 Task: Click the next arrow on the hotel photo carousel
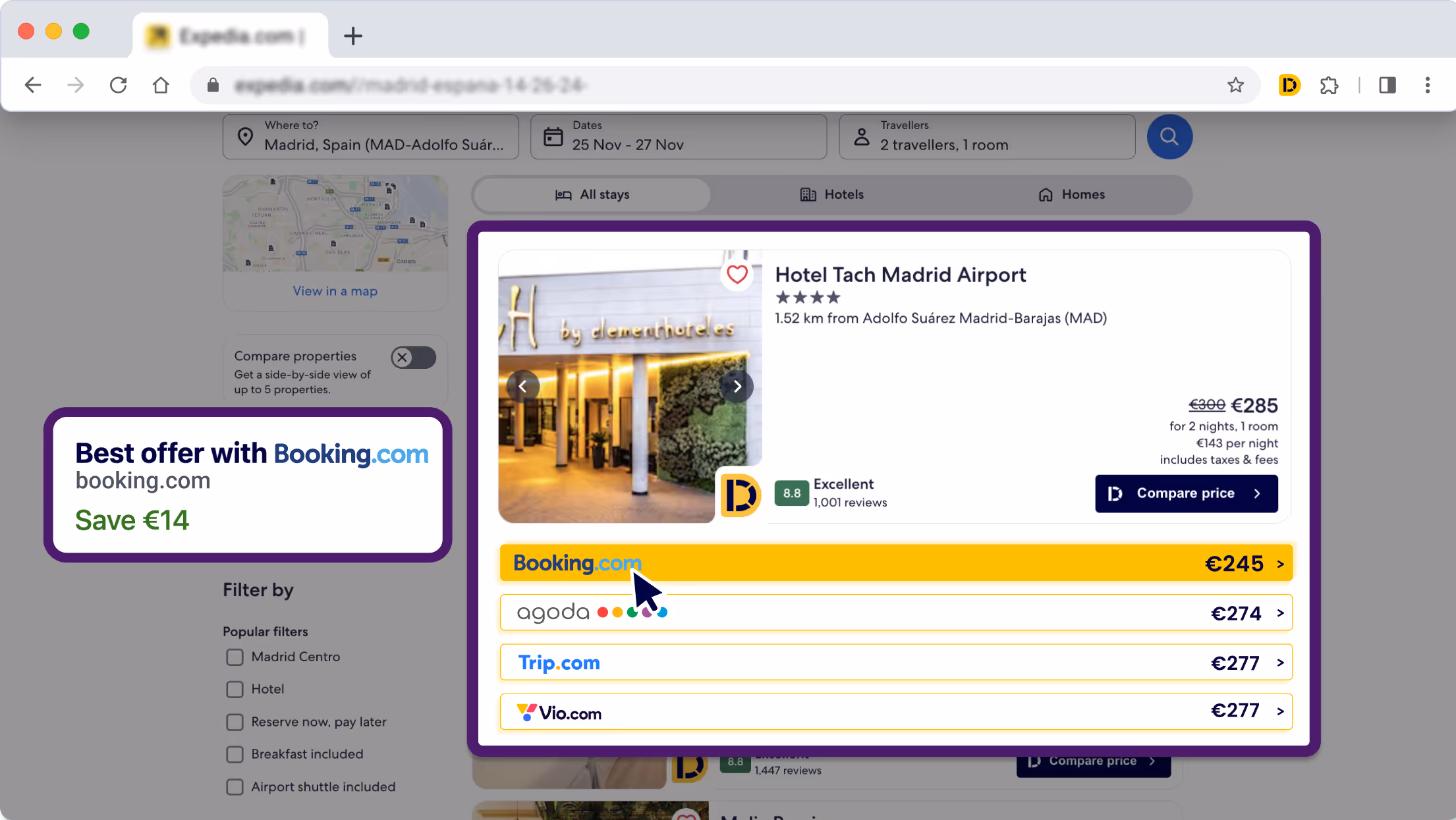coord(737,387)
